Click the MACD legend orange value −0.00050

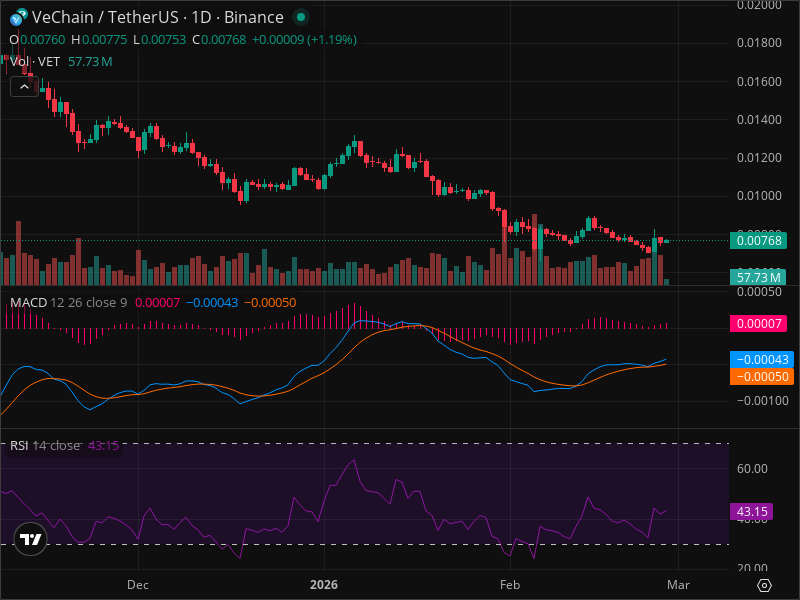point(270,303)
